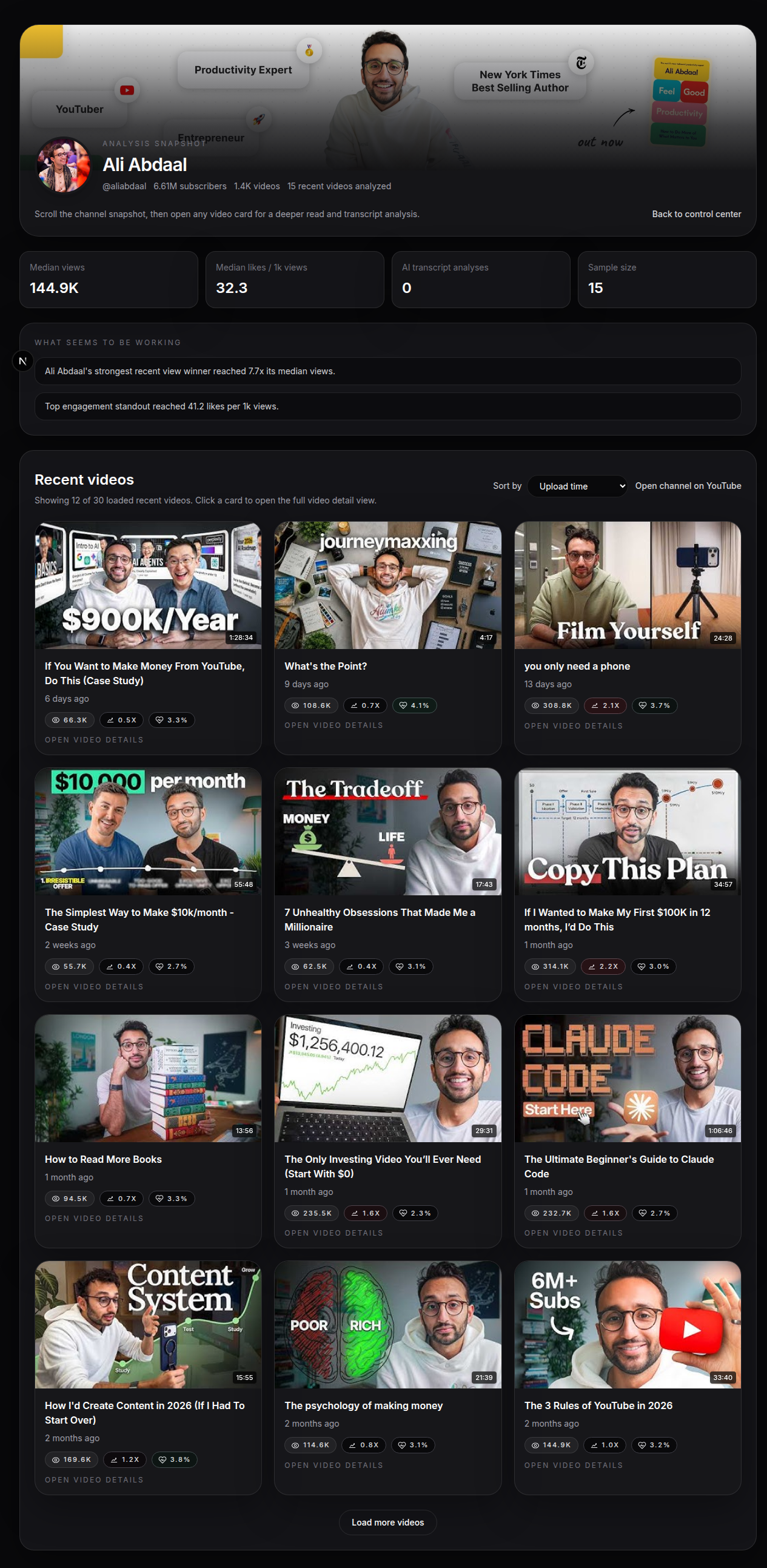
Task: Open the Copy This Plan thumbnail
Action: [x=627, y=832]
